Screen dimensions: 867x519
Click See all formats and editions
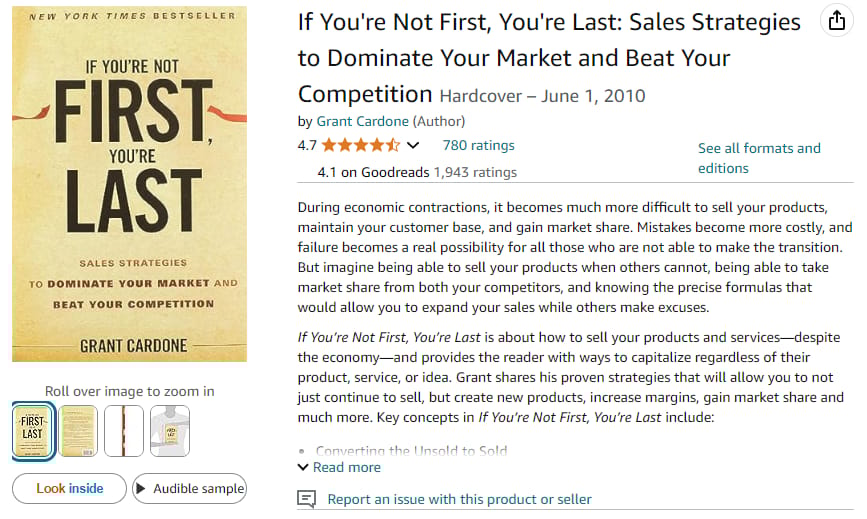[x=759, y=158]
